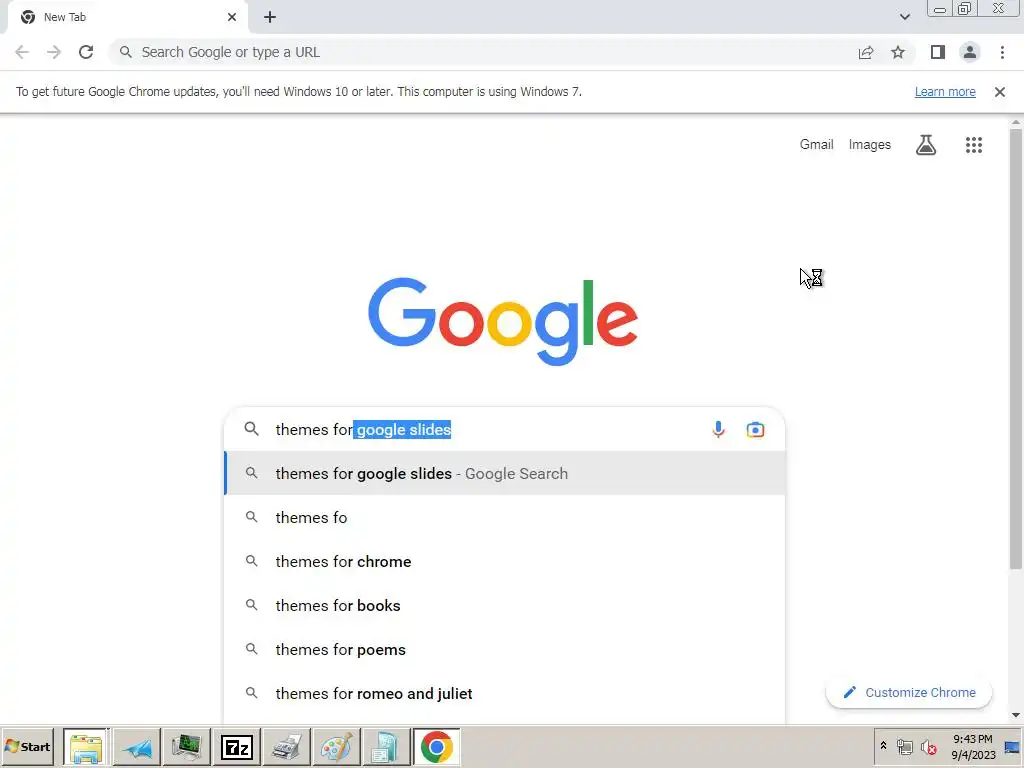Open the computer monitor taskbar app
The width and height of the screenshot is (1024, 768).
(186, 746)
